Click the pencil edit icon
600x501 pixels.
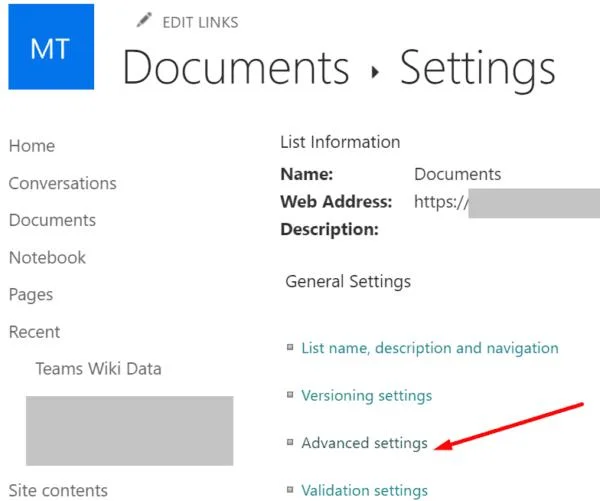(x=144, y=20)
